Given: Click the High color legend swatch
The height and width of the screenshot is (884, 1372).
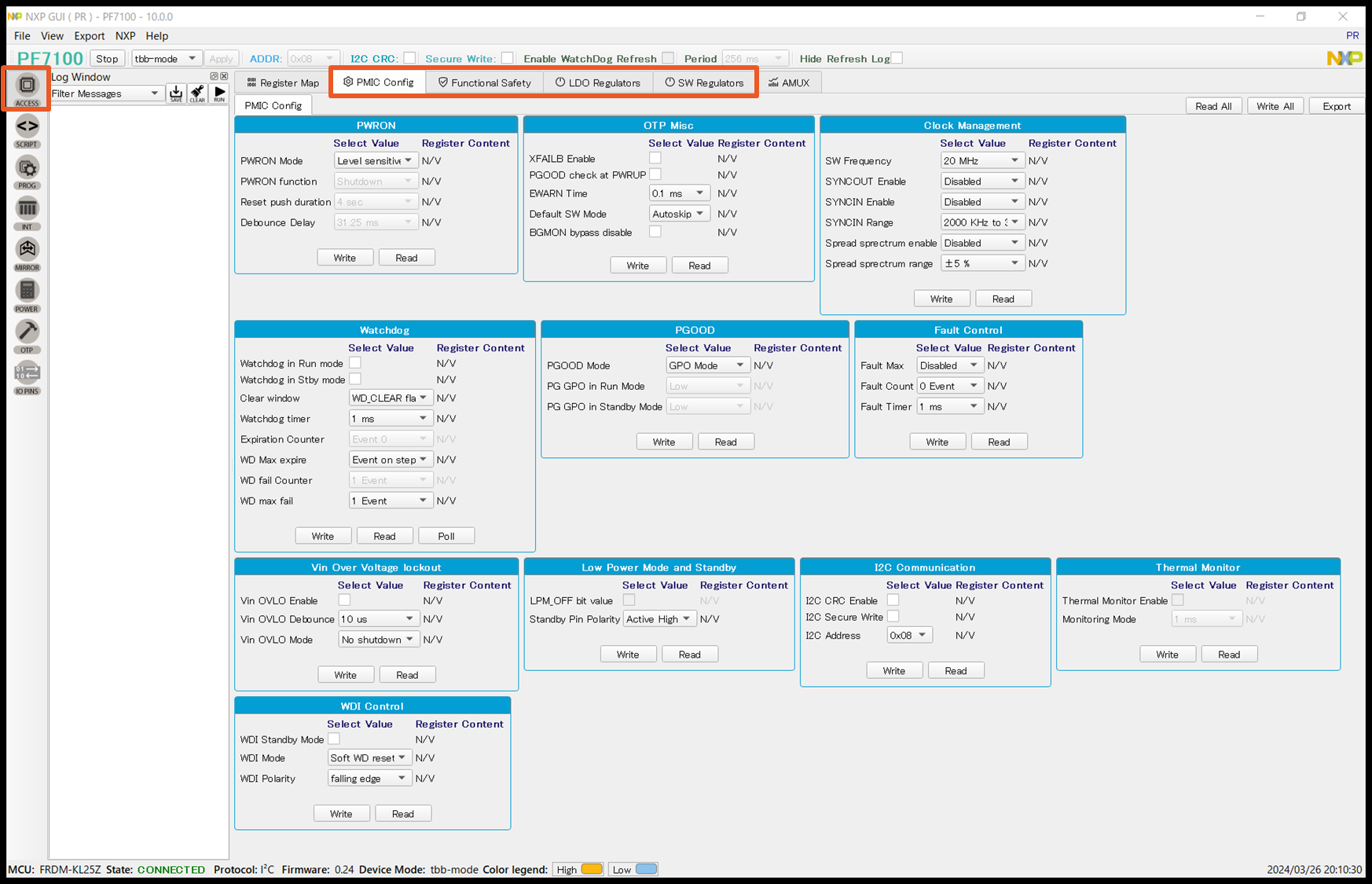Looking at the screenshot, I should [592, 869].
